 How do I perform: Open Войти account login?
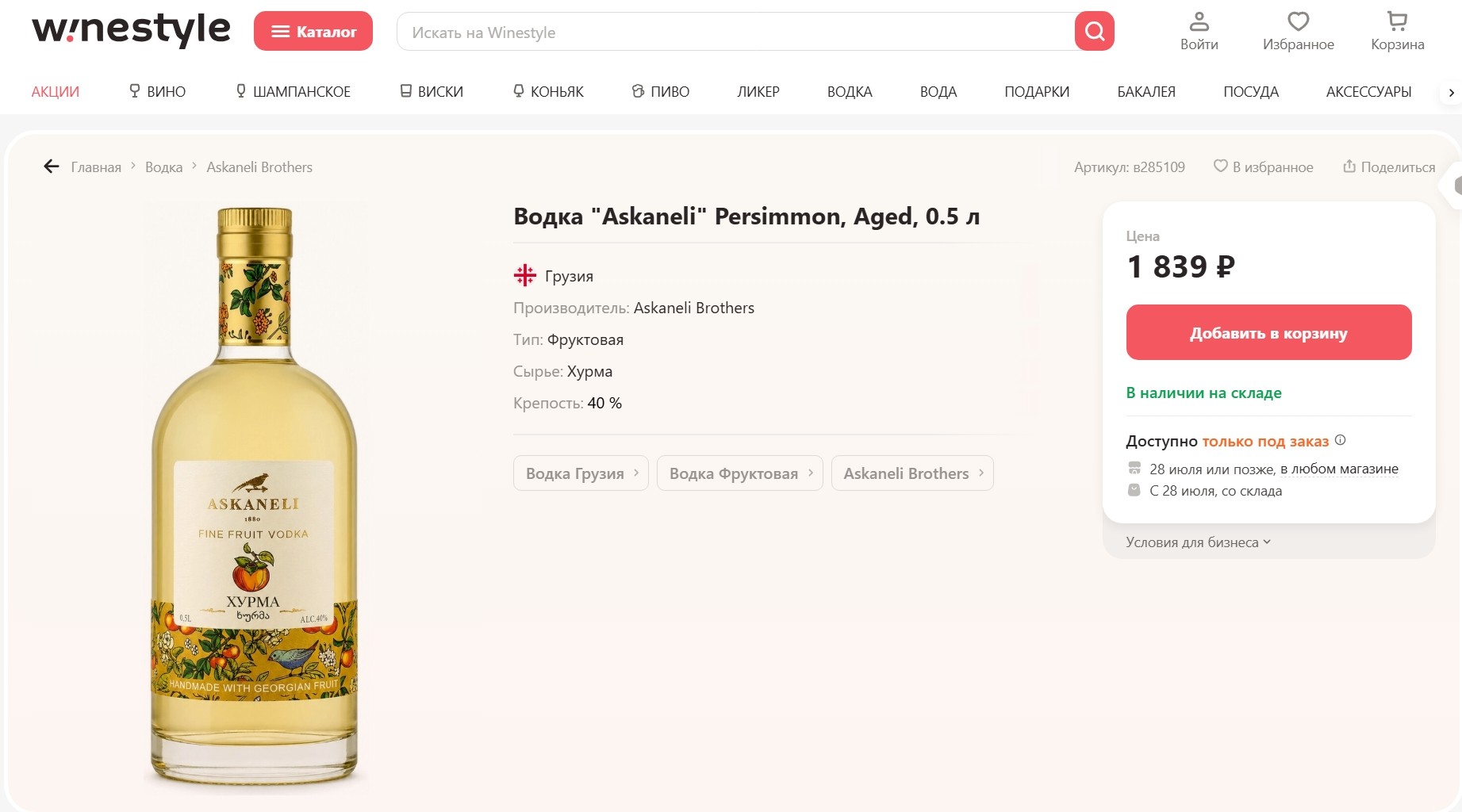point(1199,32)
